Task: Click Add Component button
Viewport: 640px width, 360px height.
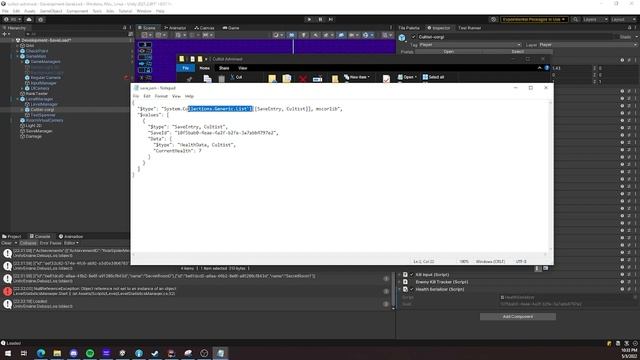Action: [518, 317]
